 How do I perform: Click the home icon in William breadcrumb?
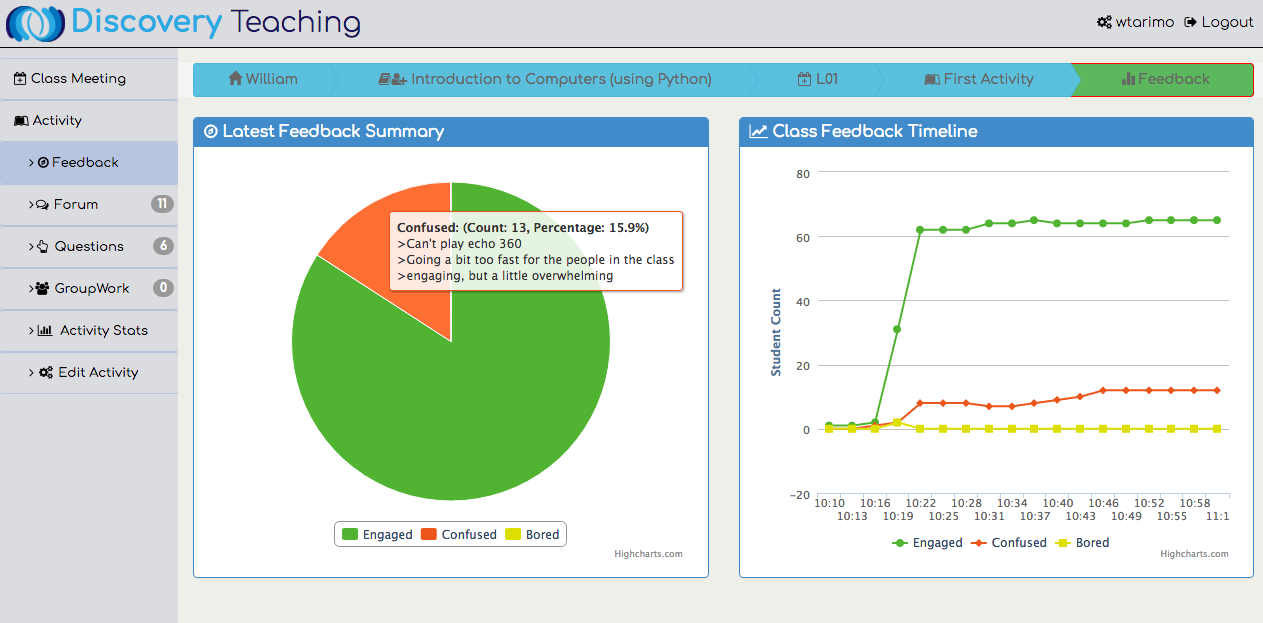pyautogui.click(x=236, y=79)
